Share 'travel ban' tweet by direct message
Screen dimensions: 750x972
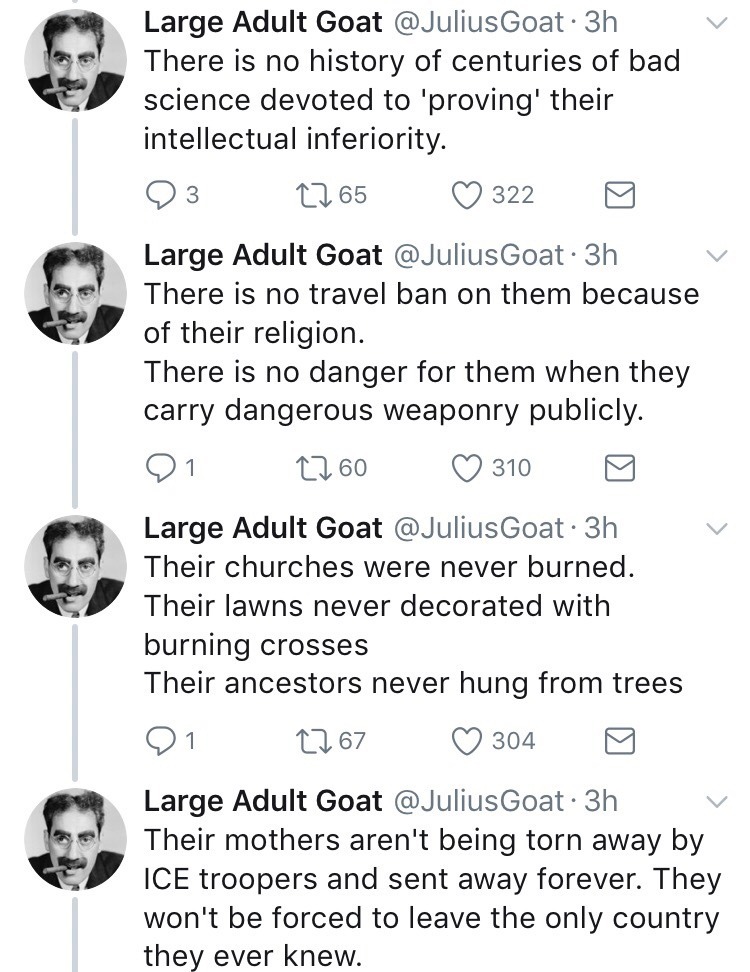[621, 468]
